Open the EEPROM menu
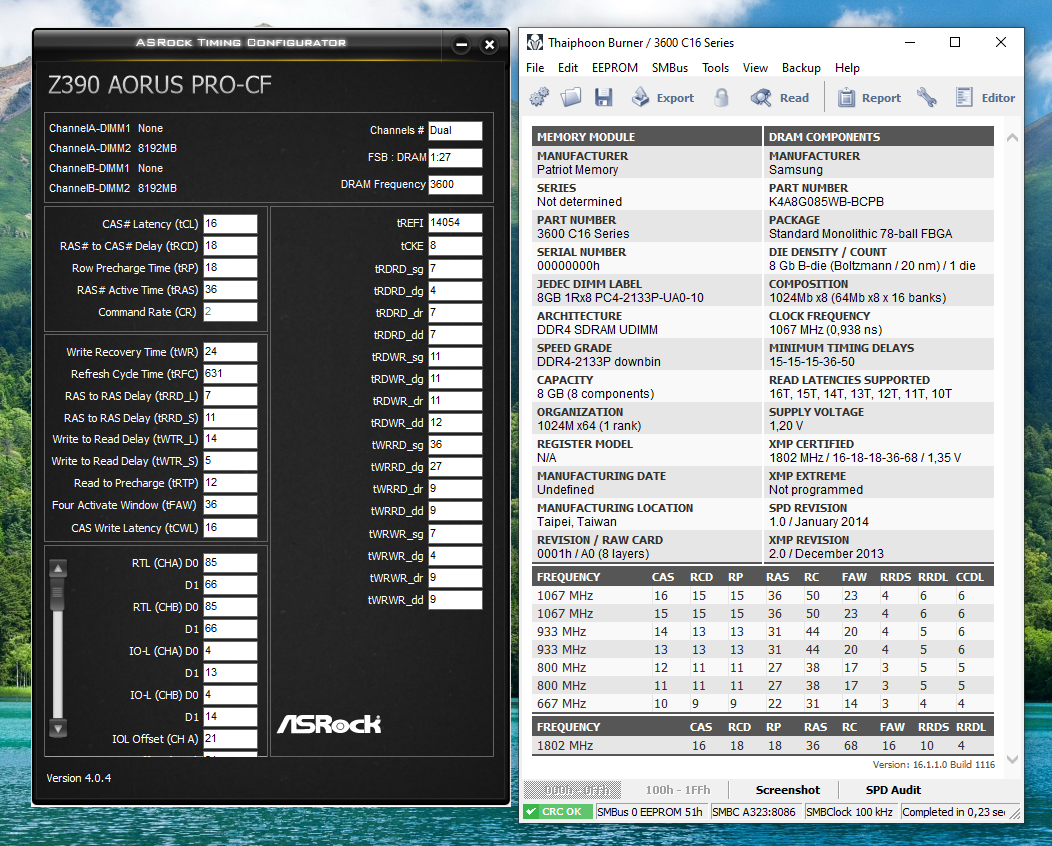Viewport: 1052px width, 846px height. [x=615, y=68]
